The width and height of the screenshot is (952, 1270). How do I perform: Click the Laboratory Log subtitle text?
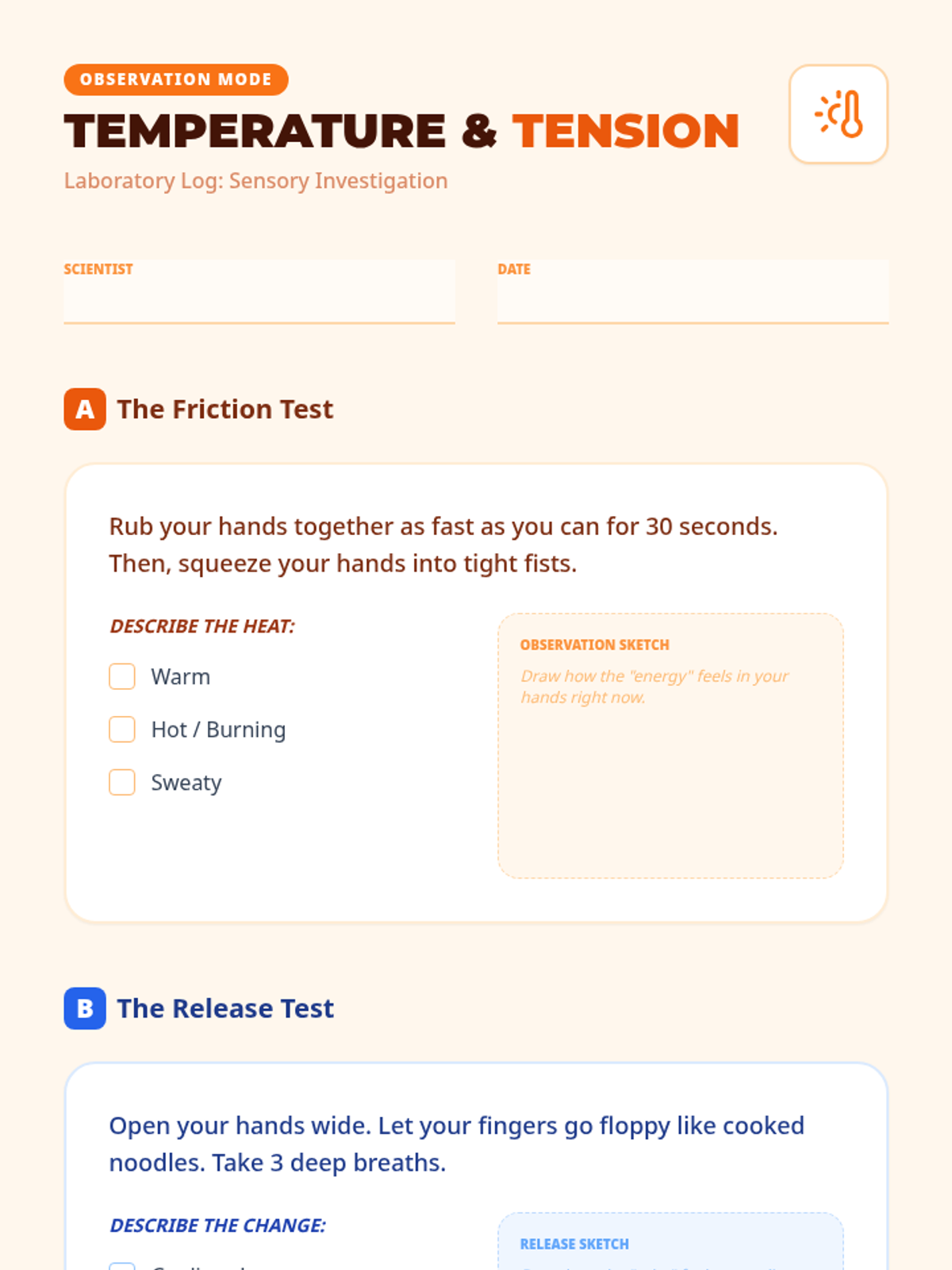256,181
